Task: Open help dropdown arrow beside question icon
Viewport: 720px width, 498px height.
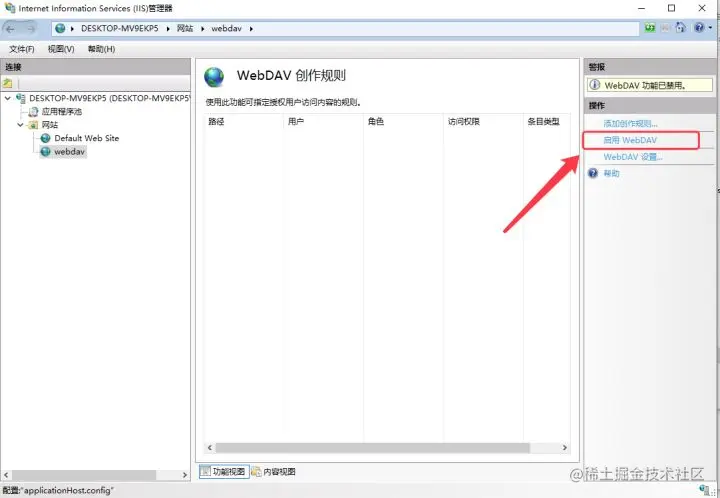Action: coord(710,28)
